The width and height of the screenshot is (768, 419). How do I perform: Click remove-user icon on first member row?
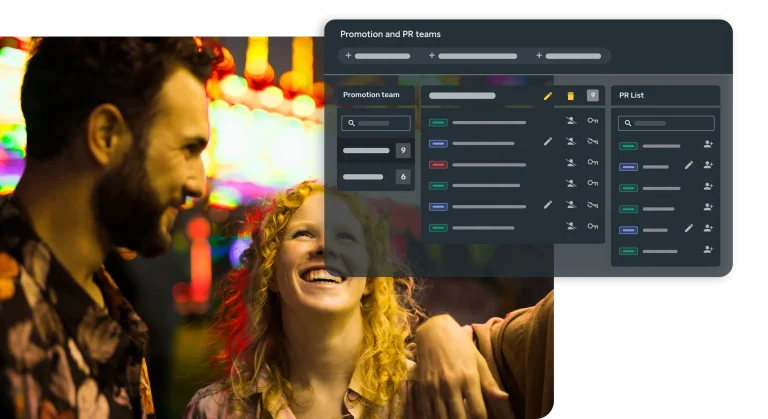[x=571, y=121]
